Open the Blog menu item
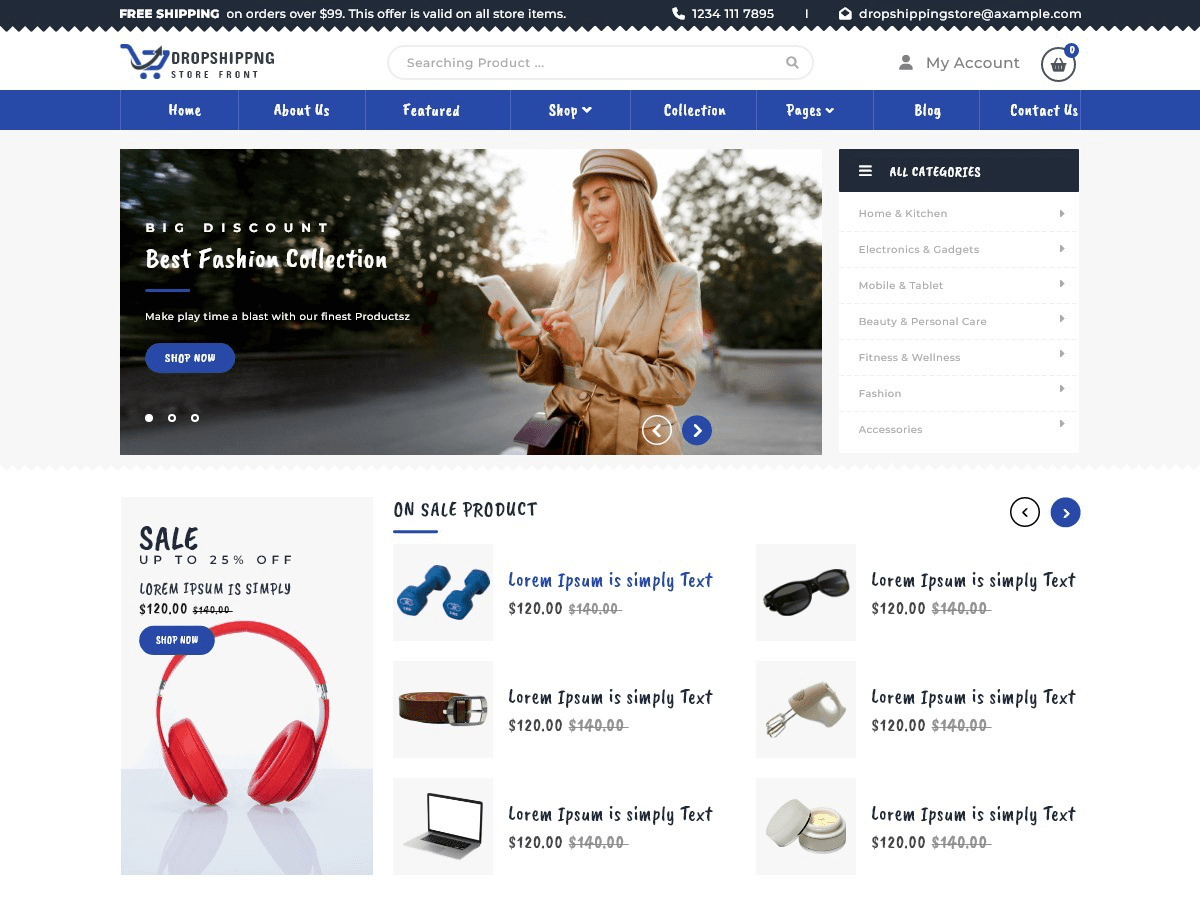Viewport: 1200px width, 900px height. pyautogui.click(x=926, y=110)
